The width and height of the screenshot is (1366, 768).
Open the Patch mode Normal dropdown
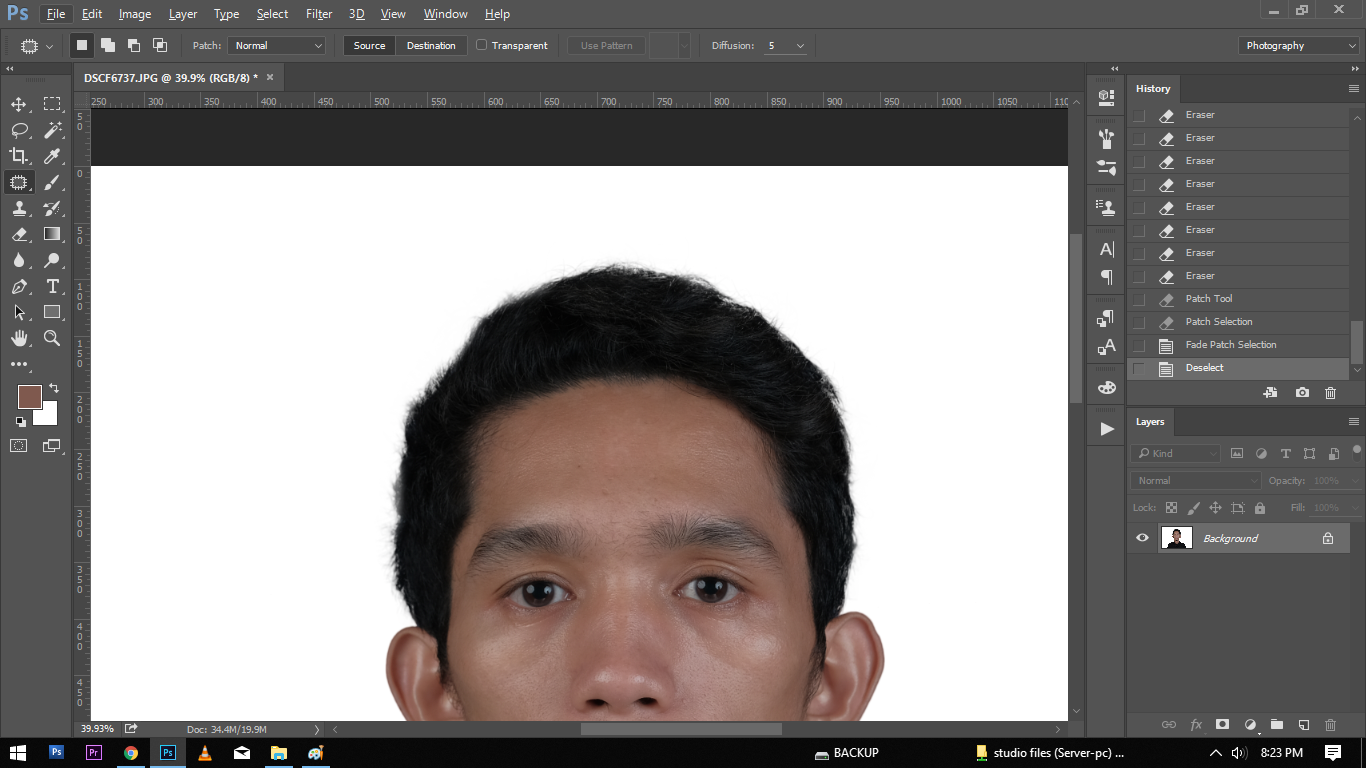[277, 45]
